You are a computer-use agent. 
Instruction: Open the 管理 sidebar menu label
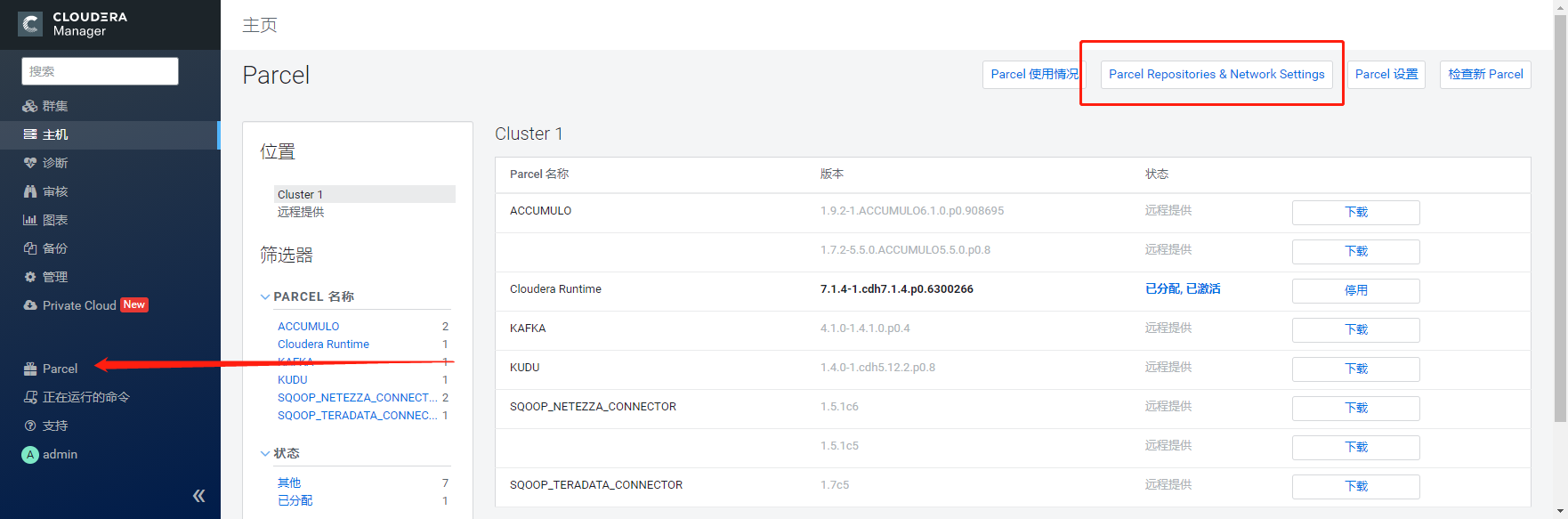55,277
